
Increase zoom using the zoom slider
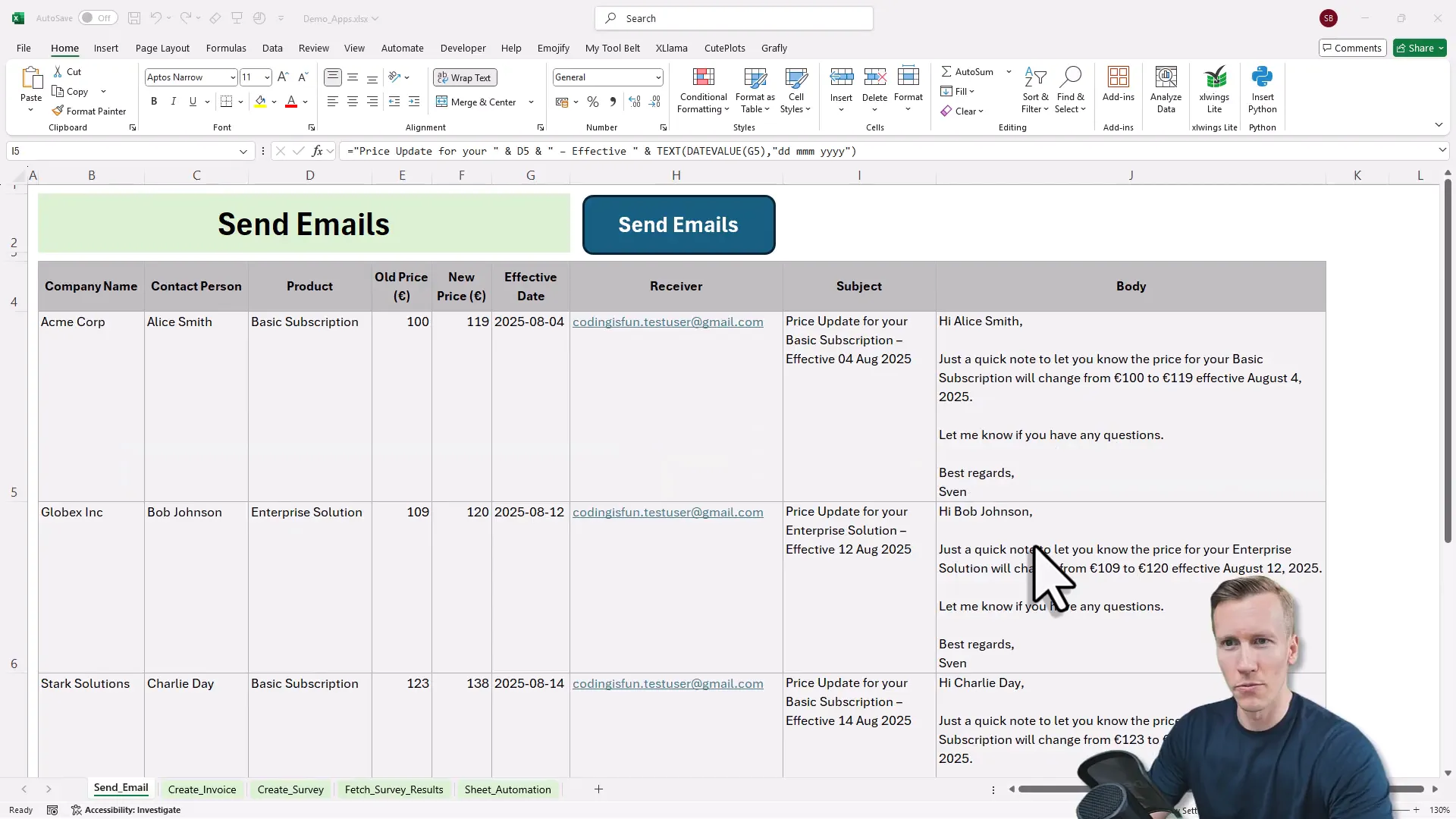click(x=1417, y=810)
